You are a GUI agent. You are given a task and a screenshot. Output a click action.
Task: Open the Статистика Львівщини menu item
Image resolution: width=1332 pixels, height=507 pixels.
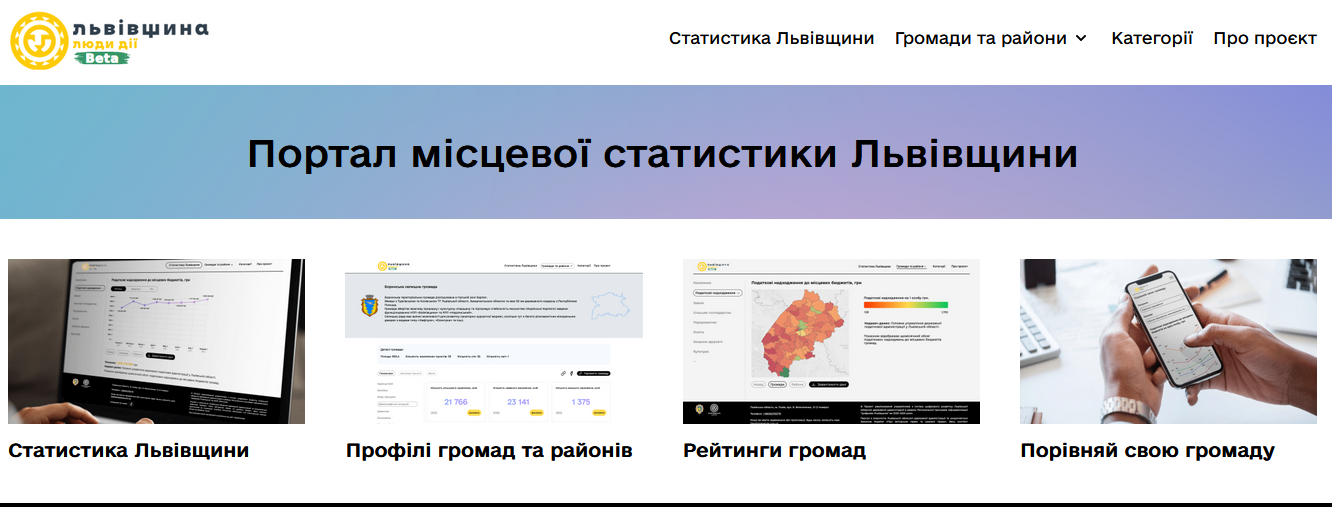coord(771,39)
